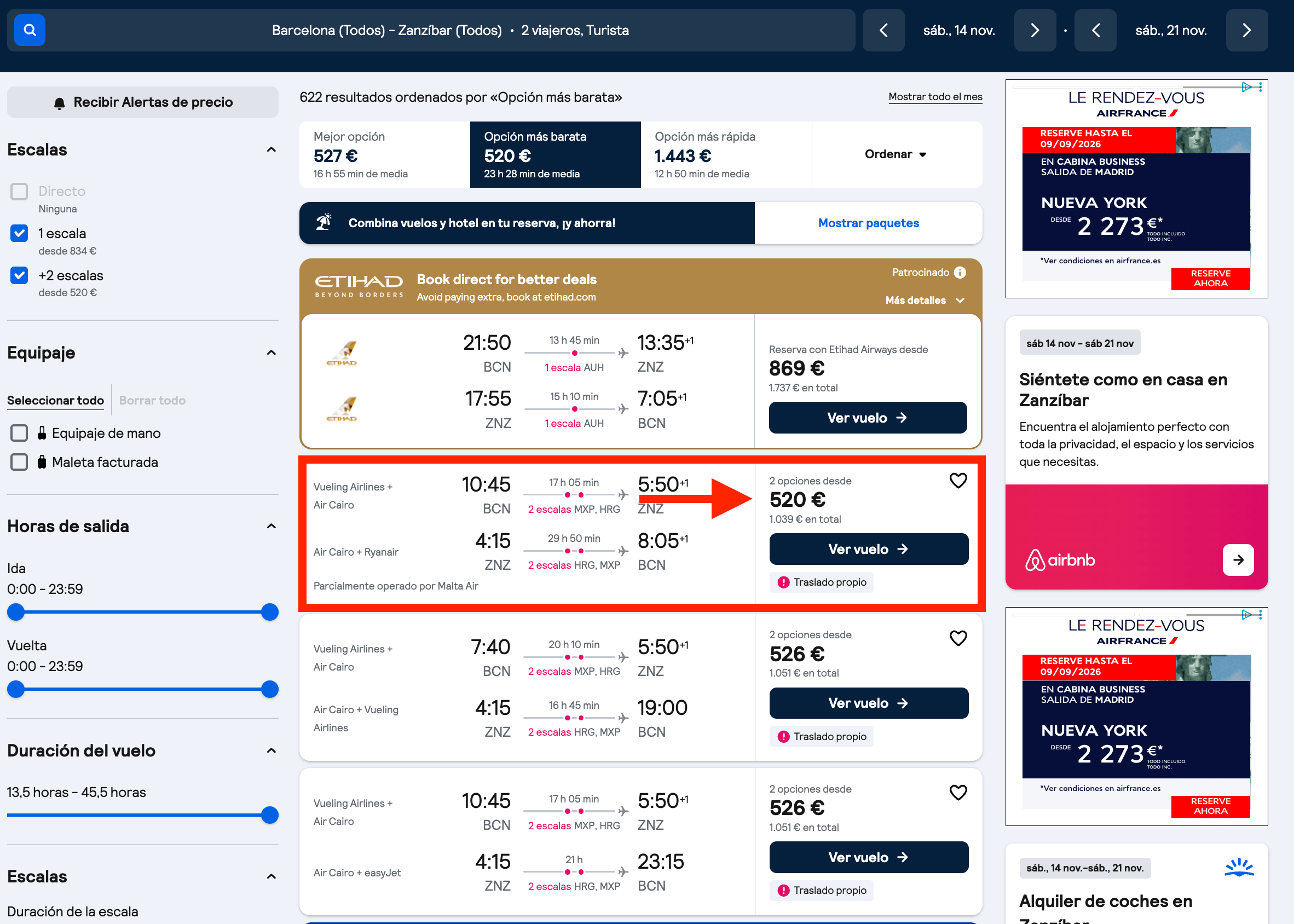Click the sáb 14 nov – sáb 21 nov airbnb date tag
This screenshot has width=1294, height=924.
tap(1079, 343)
